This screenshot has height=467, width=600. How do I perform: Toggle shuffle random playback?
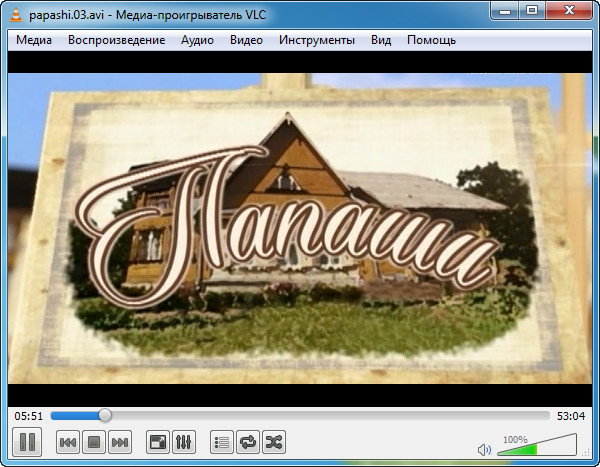(x=274, y=442)
